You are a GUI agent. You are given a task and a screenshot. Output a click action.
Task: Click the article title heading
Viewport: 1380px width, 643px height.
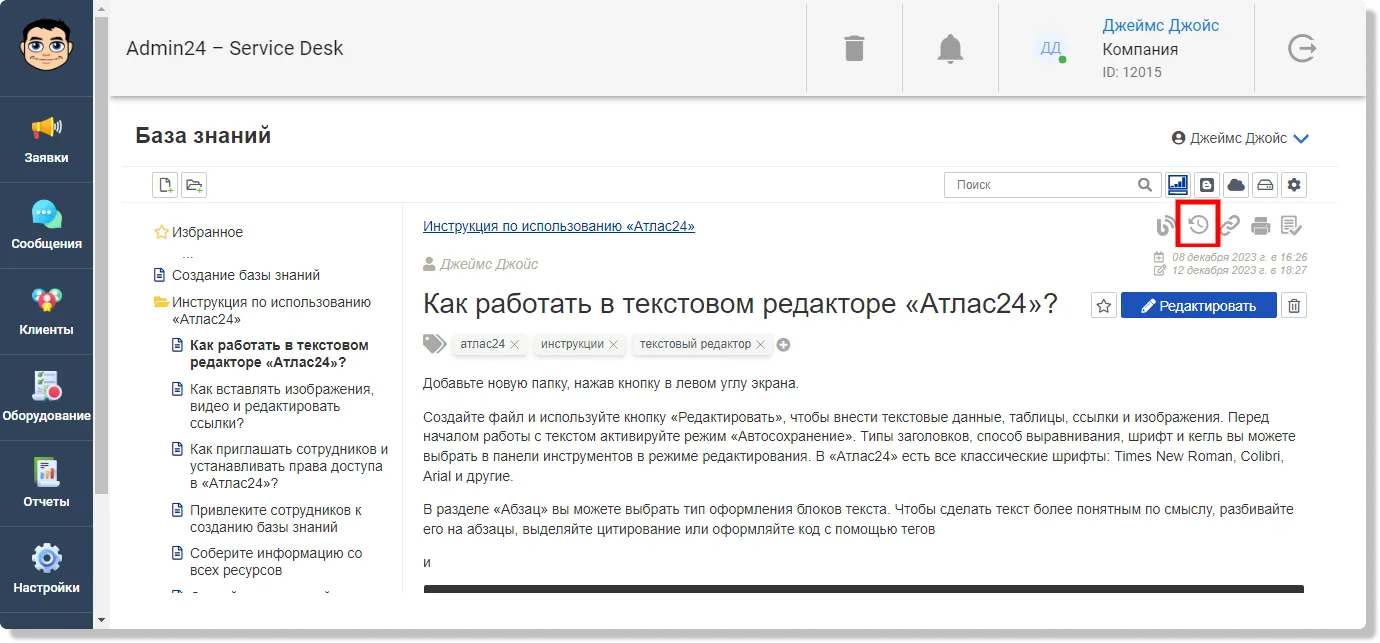[740, 304]
